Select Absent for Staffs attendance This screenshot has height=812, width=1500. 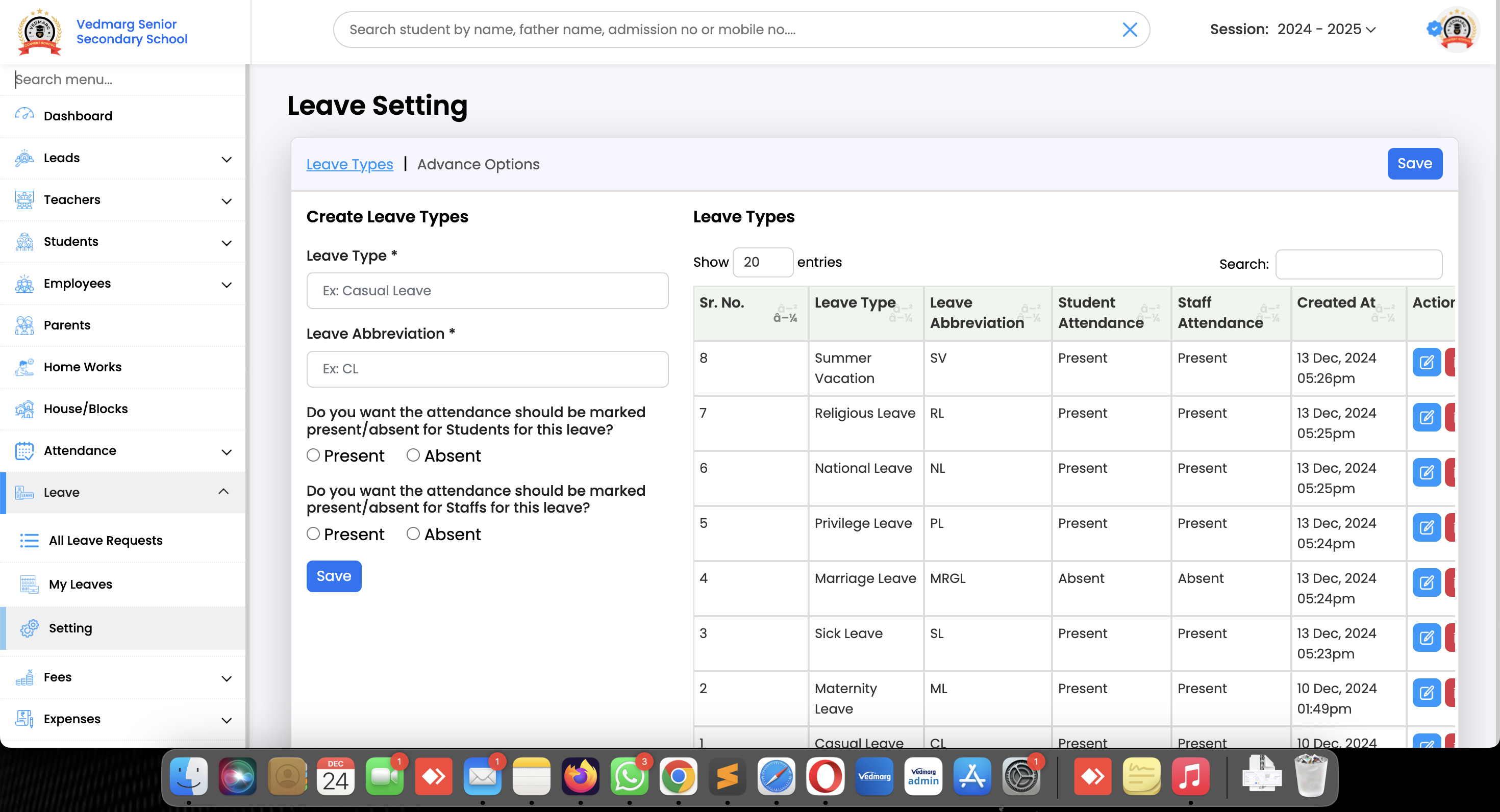point(413,534)
